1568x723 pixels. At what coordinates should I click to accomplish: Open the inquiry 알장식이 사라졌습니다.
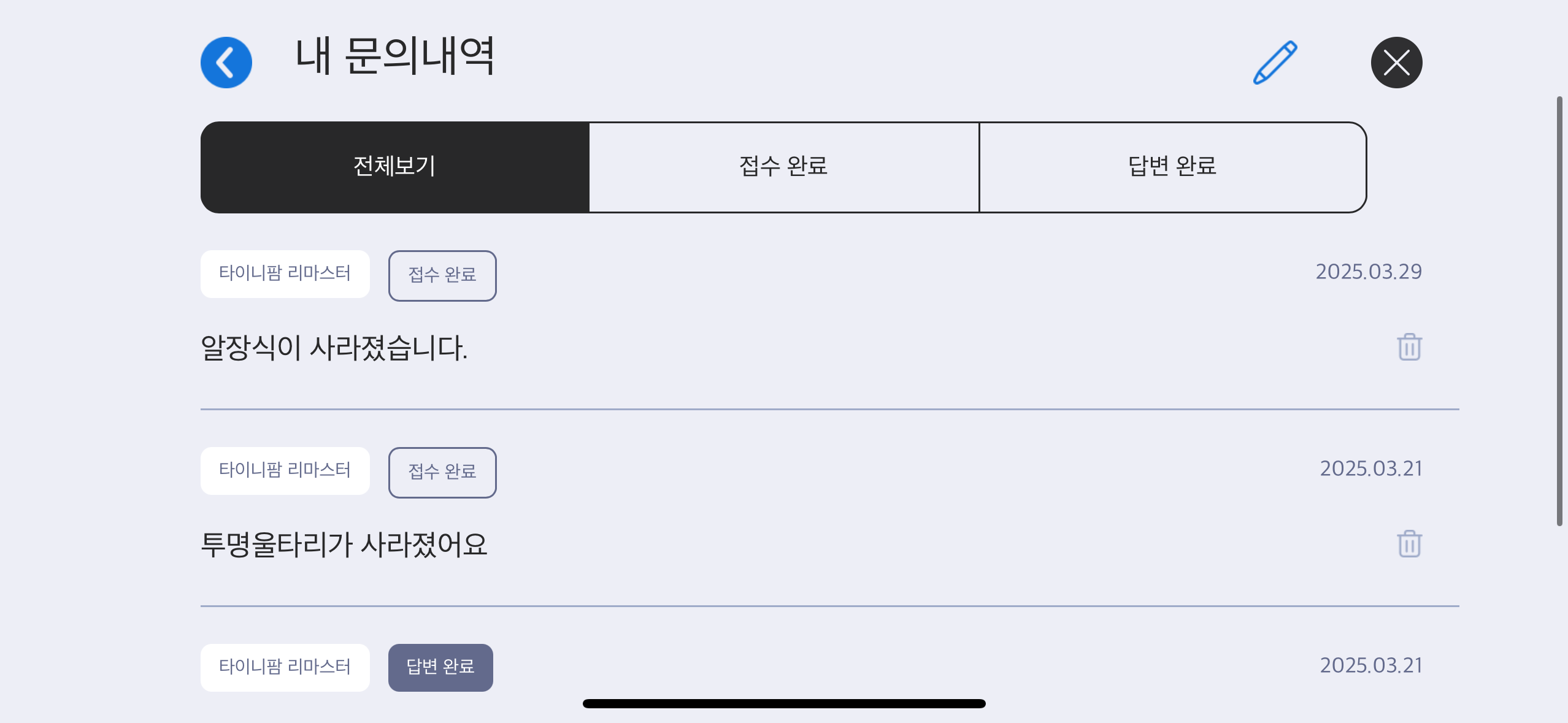(334, 348)
